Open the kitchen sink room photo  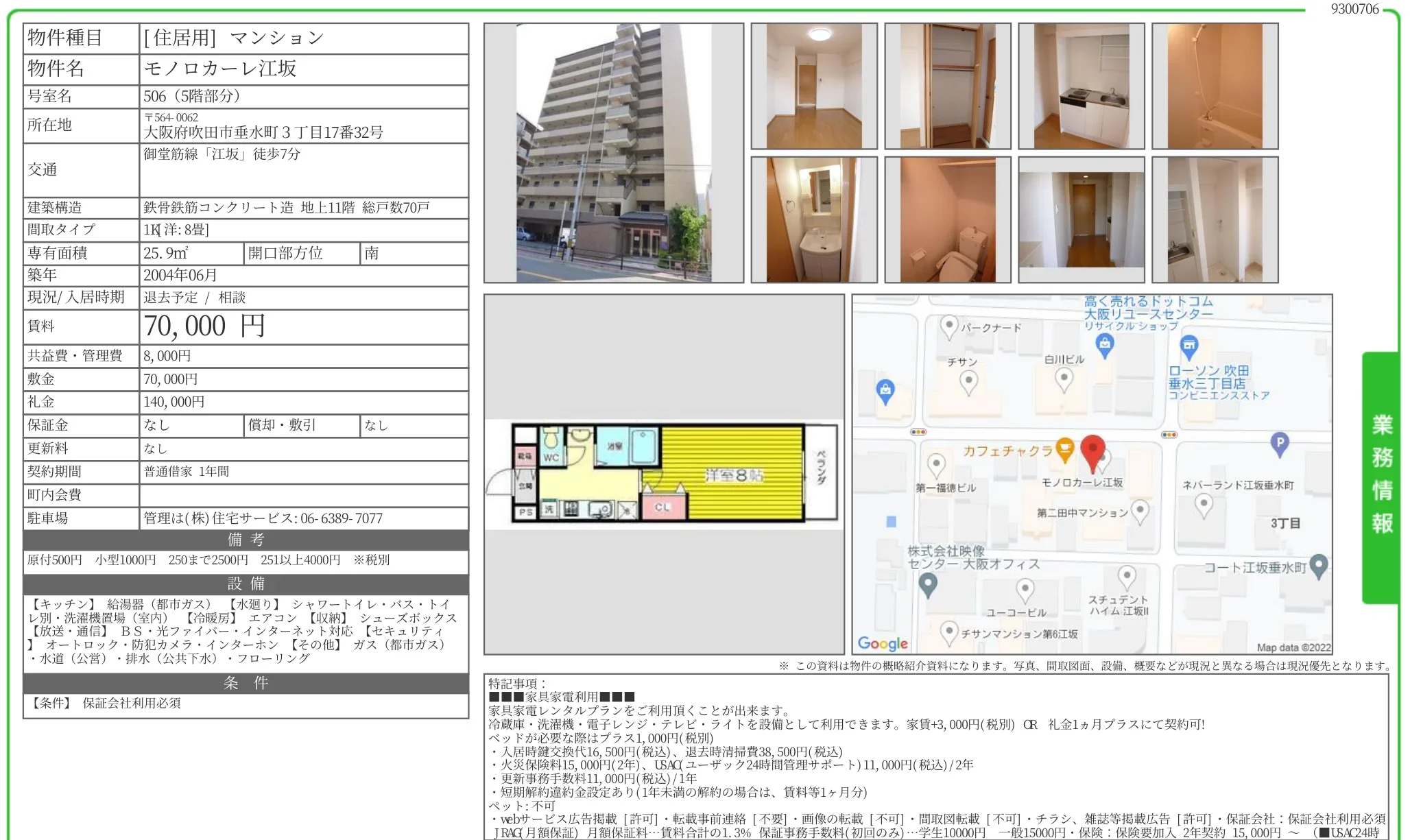[x=1081, y=86]
